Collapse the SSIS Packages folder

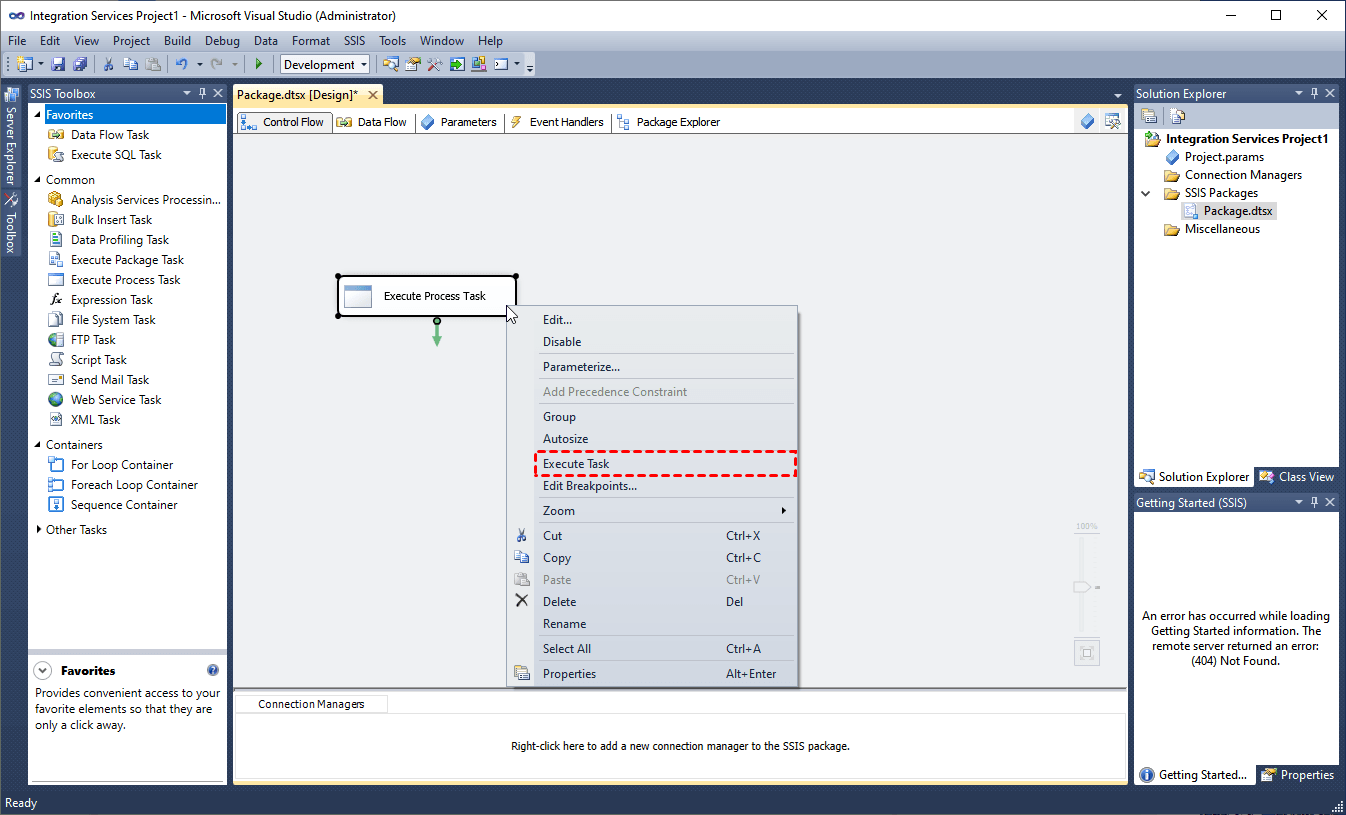1146,193
